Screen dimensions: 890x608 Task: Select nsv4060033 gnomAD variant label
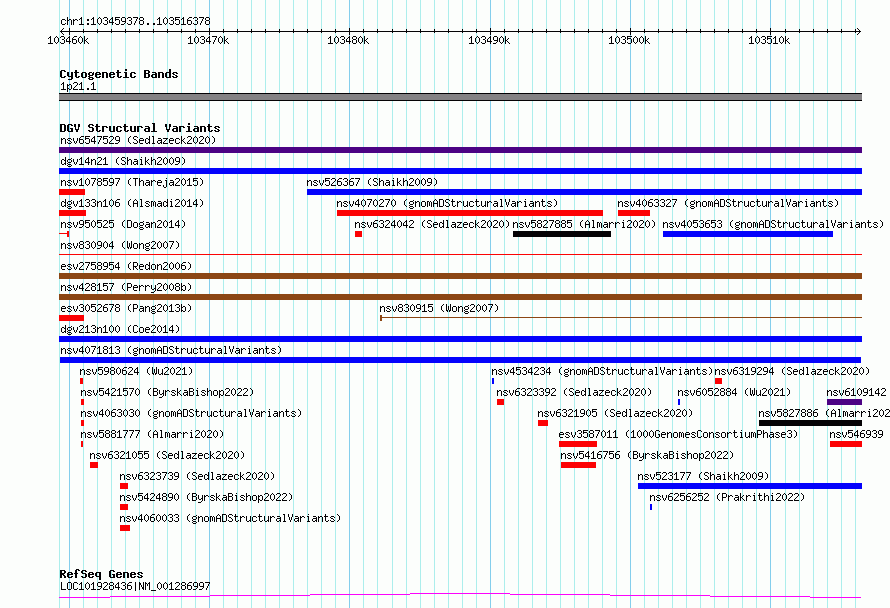point(230,518)
